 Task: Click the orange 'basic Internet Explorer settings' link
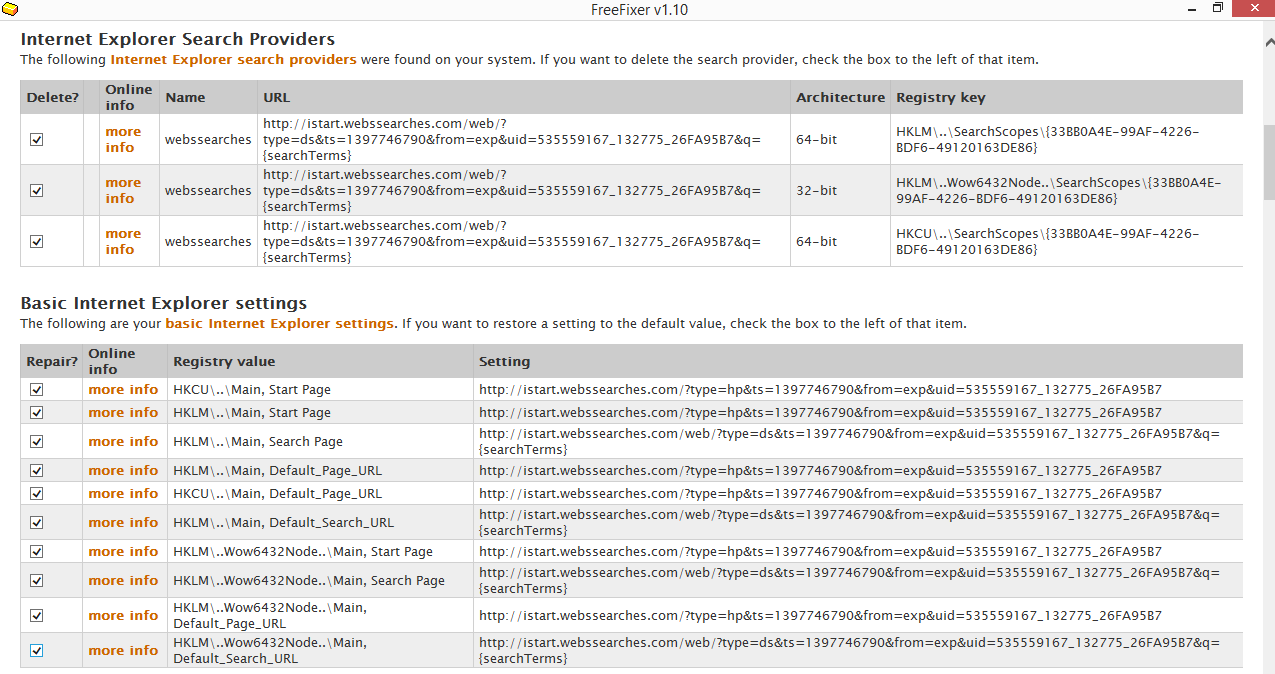tap(279, 324)
